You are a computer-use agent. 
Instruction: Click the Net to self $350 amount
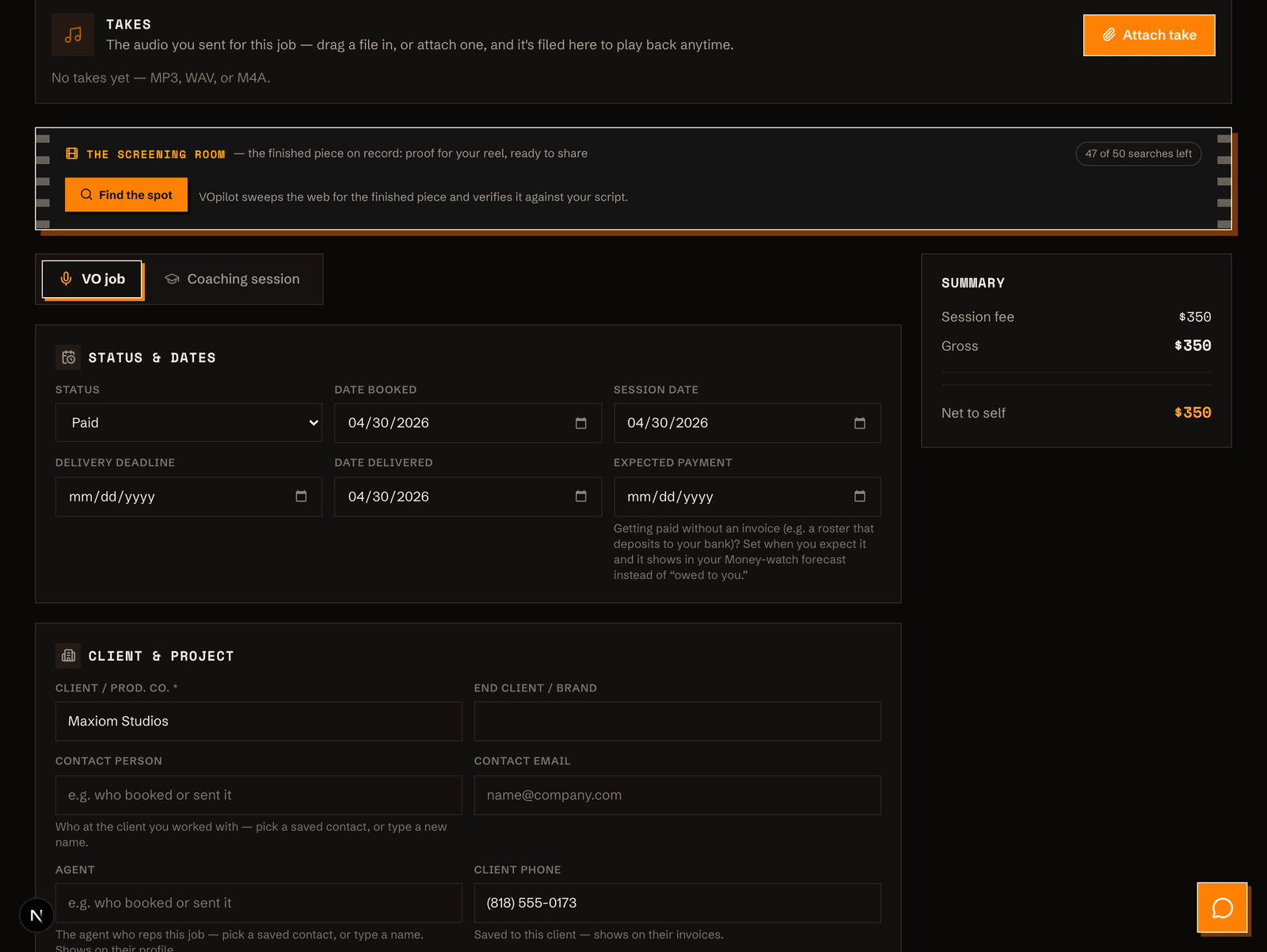[1193, 413]
